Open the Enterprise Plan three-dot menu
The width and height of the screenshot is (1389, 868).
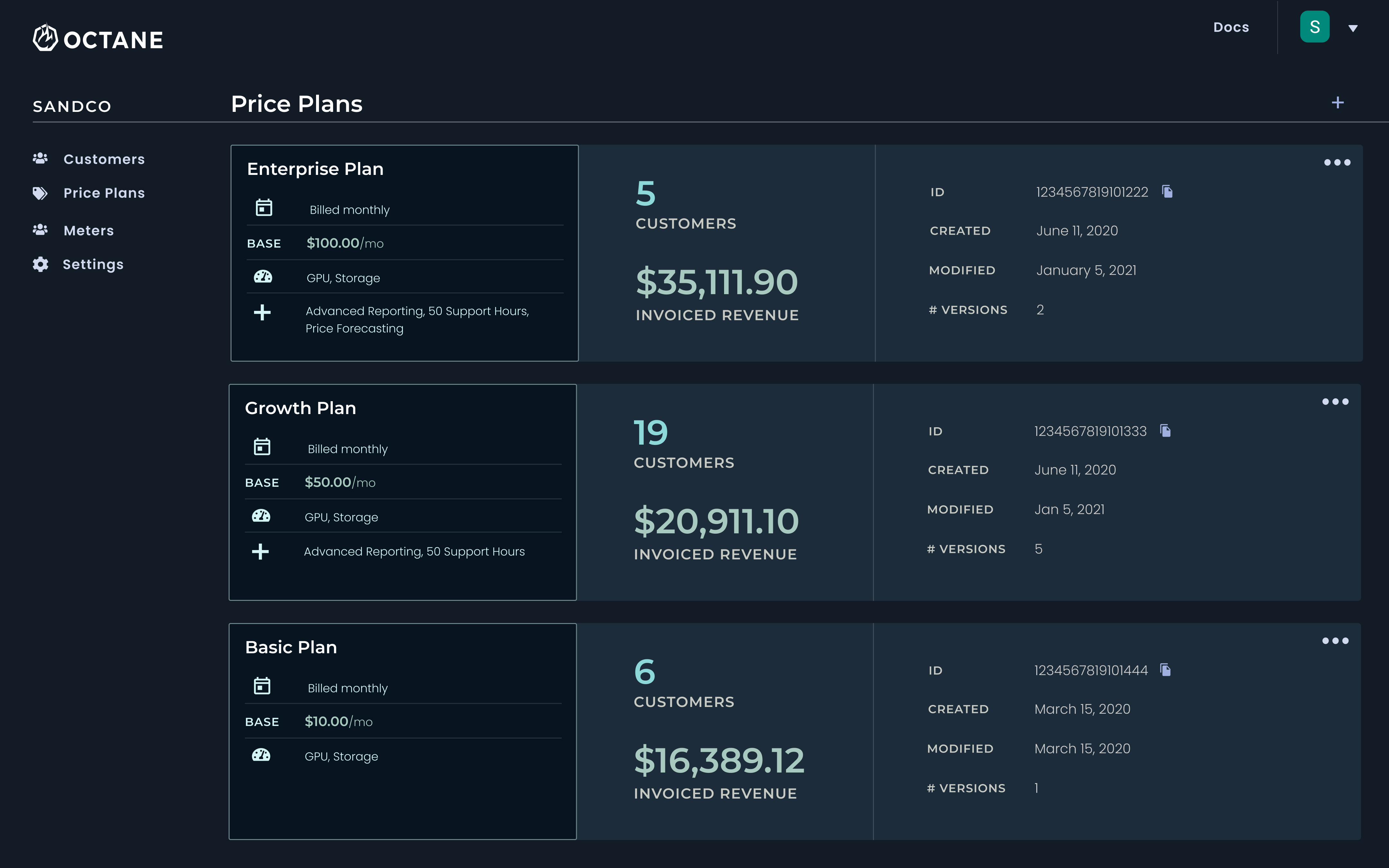pyautogui.click(x=1337, y=162)
